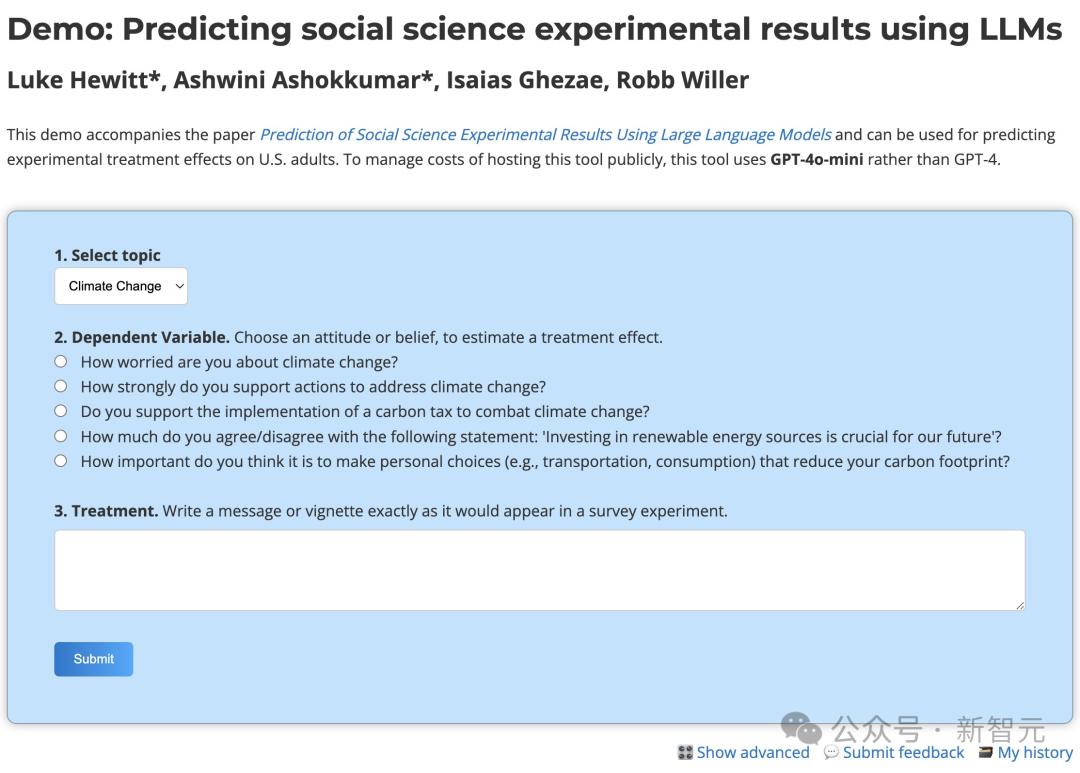Choose 'support actions to address climate change' option
This screenshot has height=773, width=1080.
click(61, 386)
